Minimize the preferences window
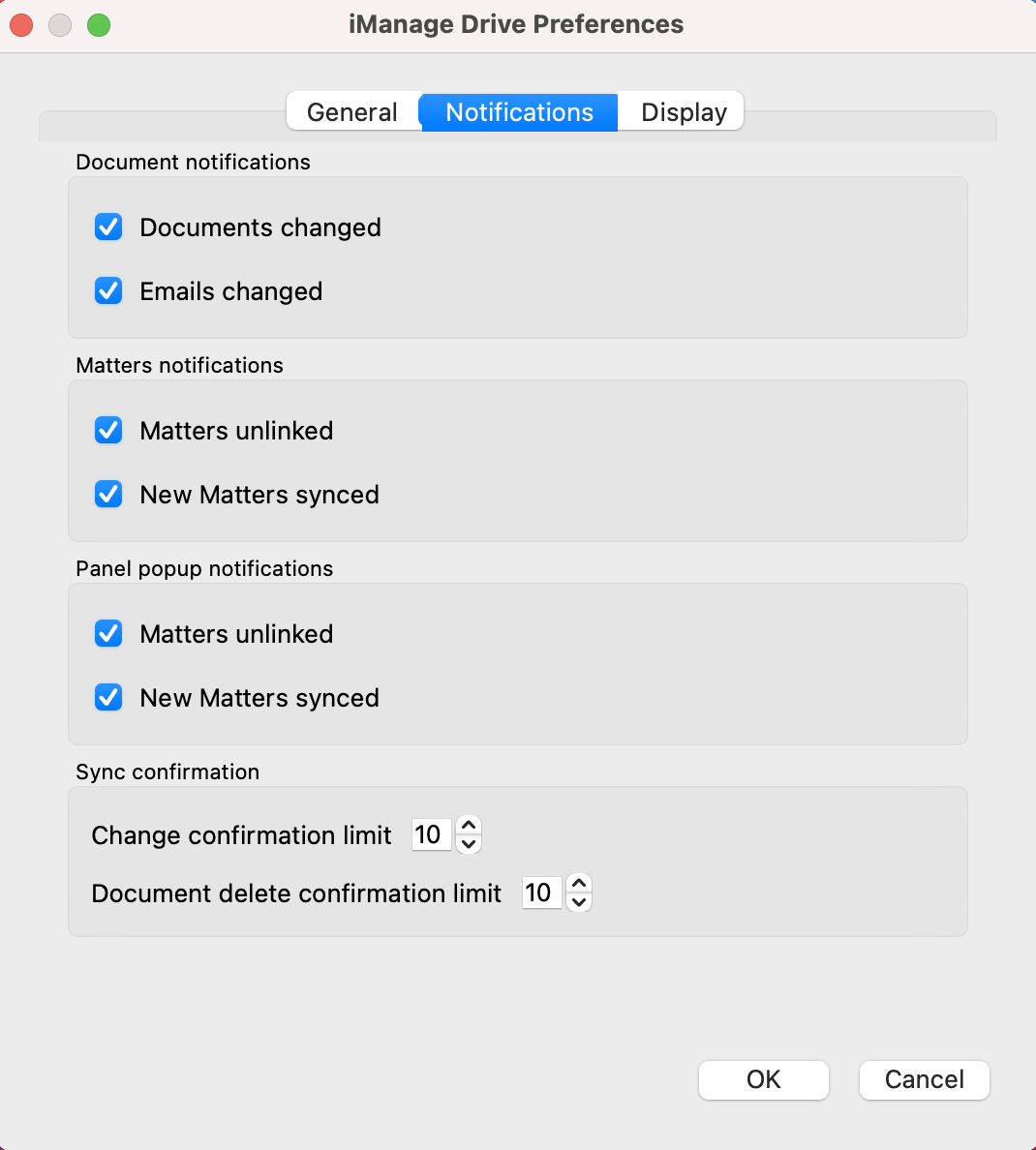Image resolution: width=1036 pixels, height=1150 pixels. pos(59,25)
